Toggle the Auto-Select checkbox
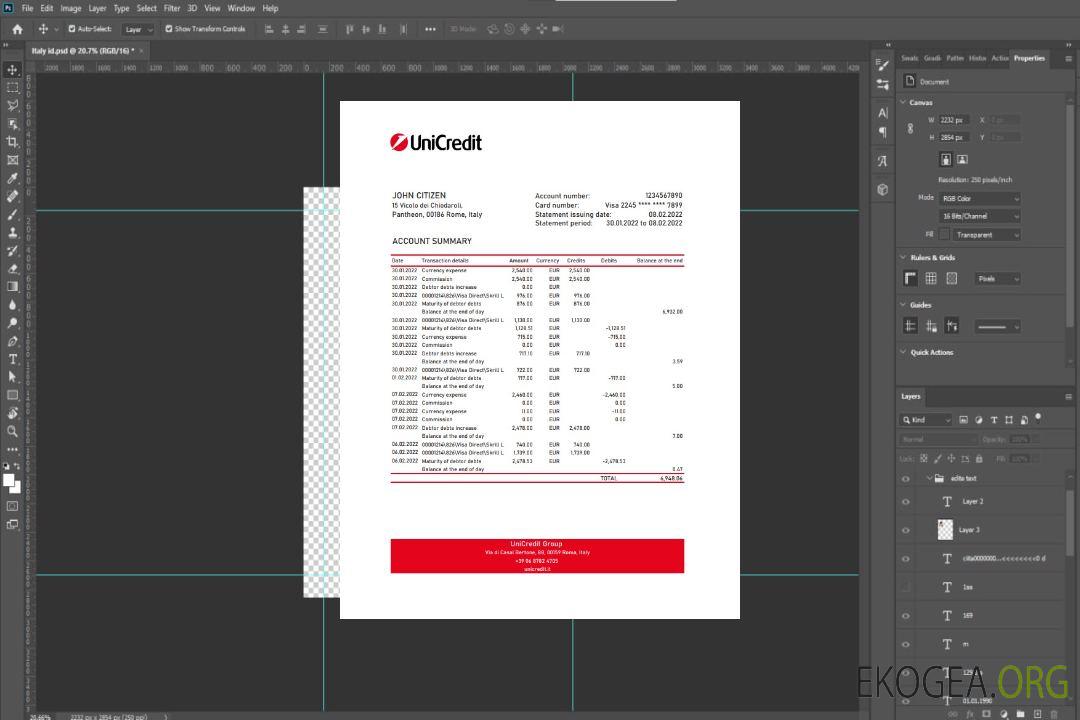Viewport: 1080px width, 720px height. coord(72,29)
